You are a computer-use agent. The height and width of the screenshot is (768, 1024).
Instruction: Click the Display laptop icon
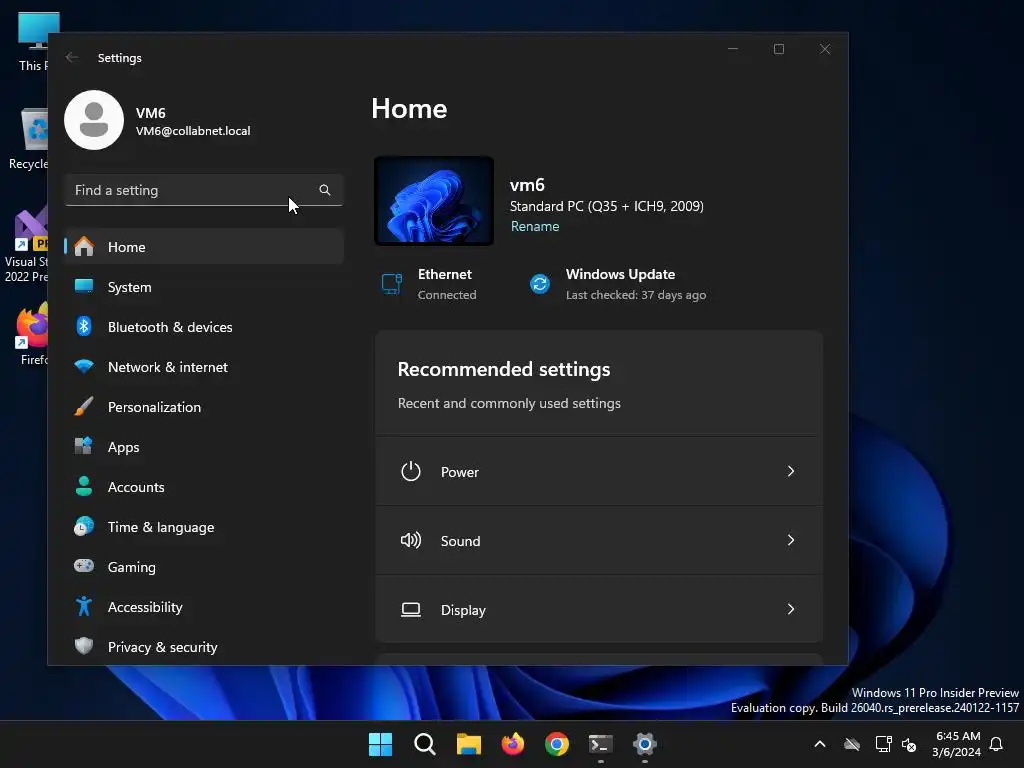click(411, 610)
